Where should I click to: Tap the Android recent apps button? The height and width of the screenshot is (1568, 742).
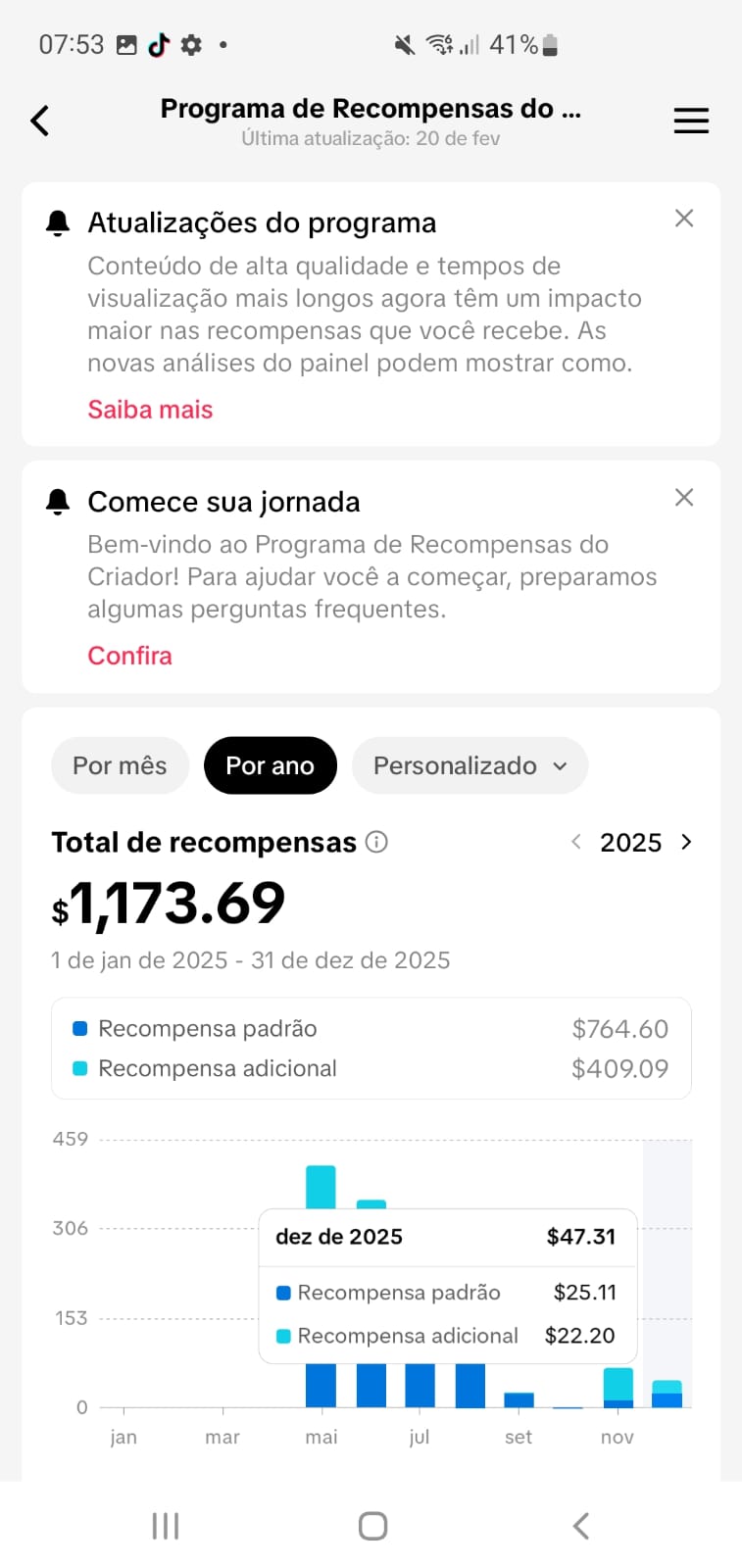pos(166,1525)
